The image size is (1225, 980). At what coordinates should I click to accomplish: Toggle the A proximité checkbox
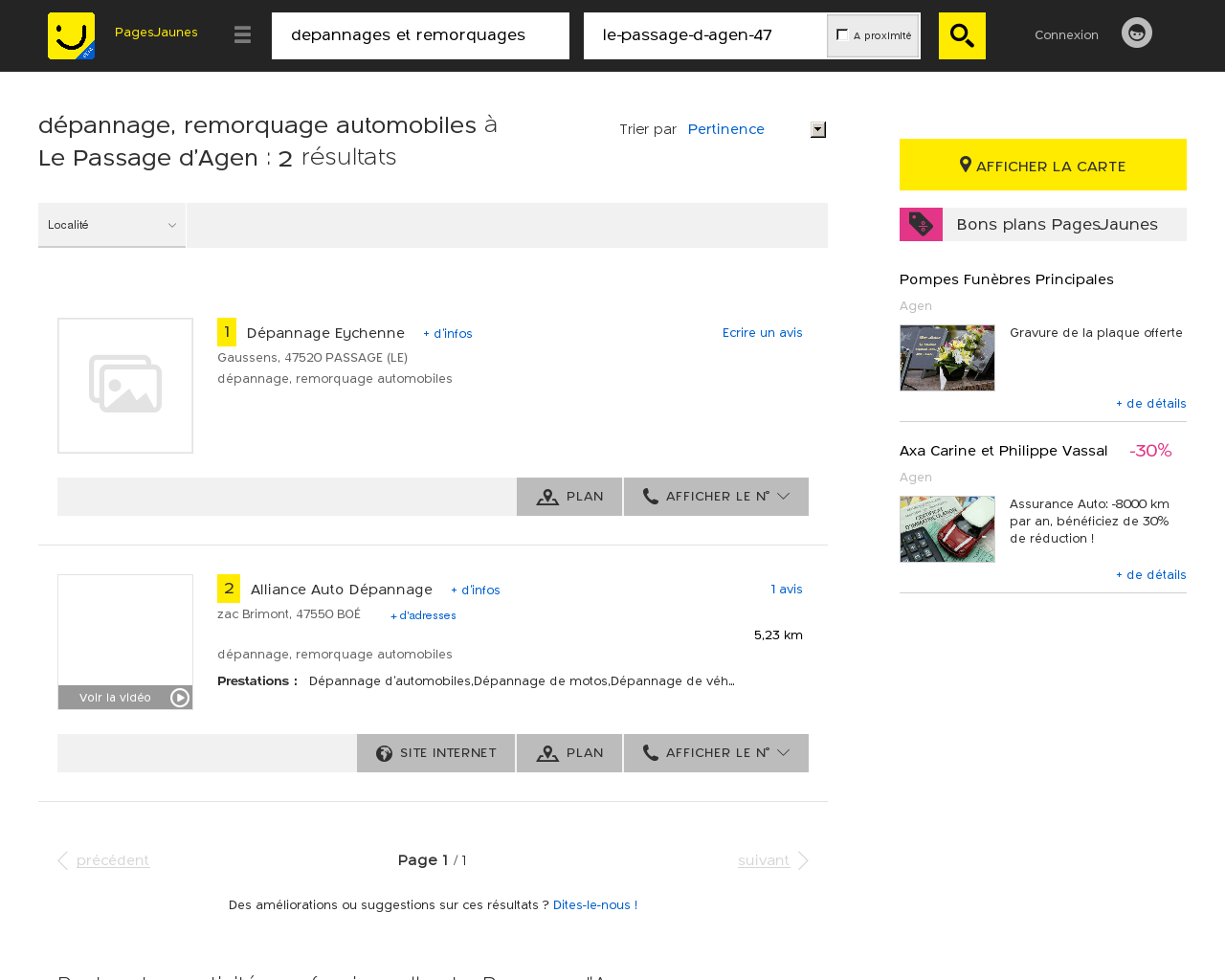842,34
